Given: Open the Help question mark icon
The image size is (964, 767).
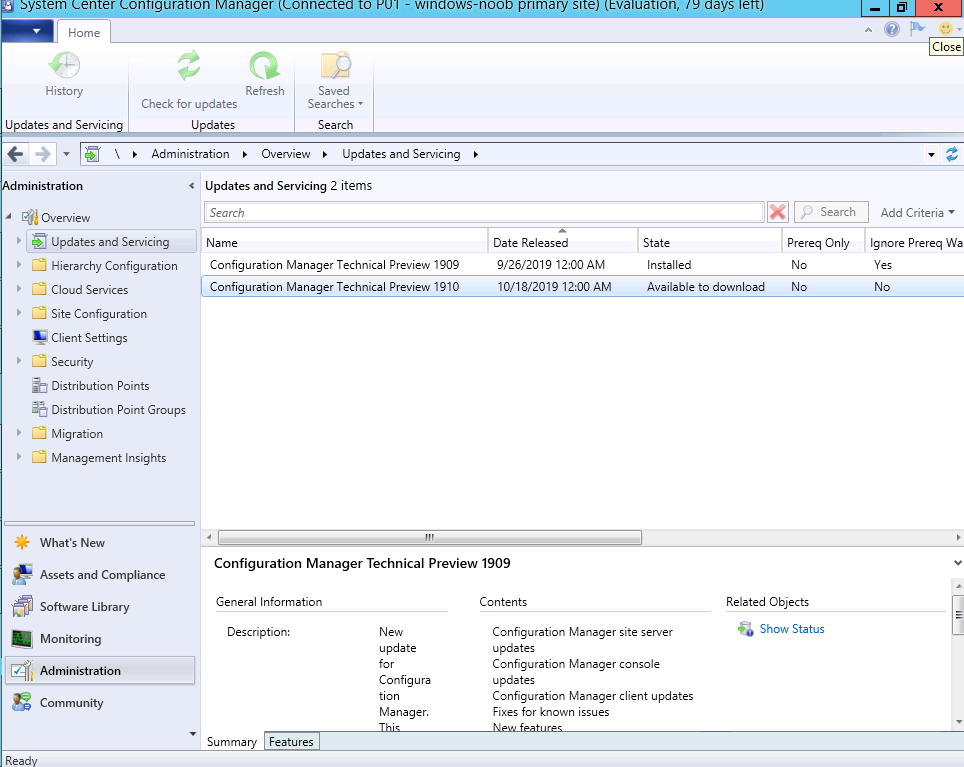Looking at the screenshot, I should point(891,29).
